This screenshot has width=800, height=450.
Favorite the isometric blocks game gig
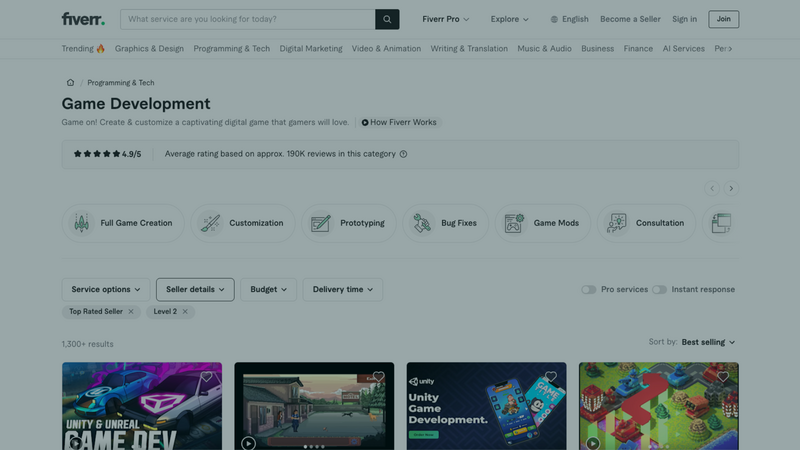(x=723, y=377)
